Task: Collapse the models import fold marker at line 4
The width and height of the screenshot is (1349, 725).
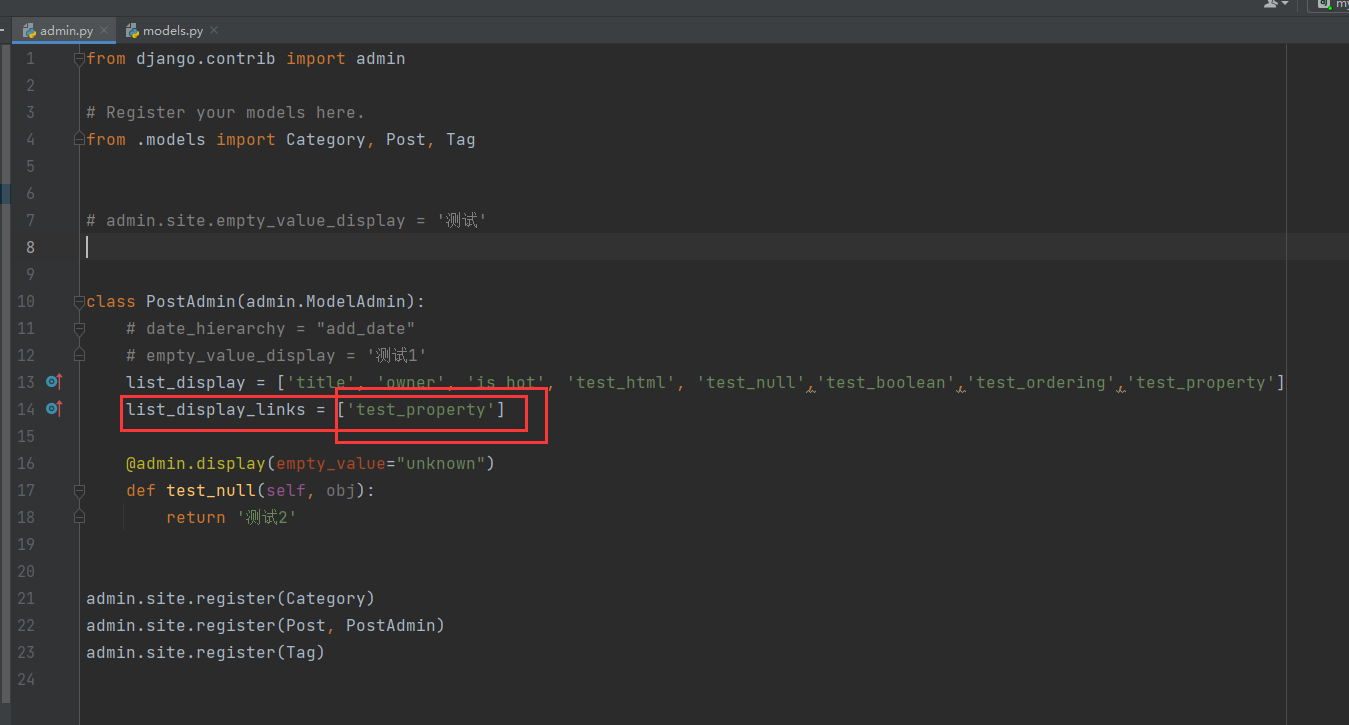Action: click(x=79, y=138)
